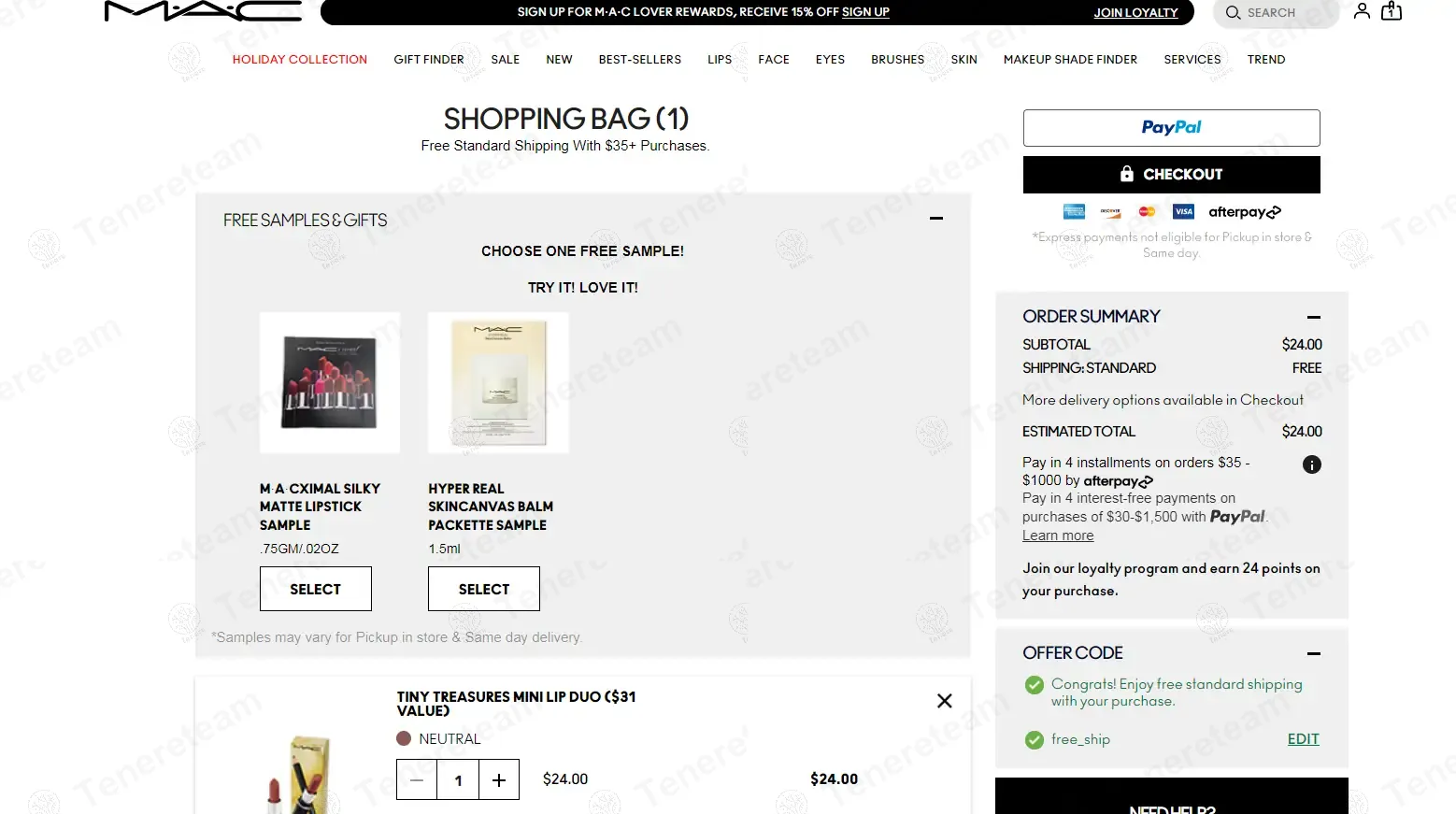Click the Neutral shade color swatch
The image size is (1456, 814).
(x=404, y=738)
